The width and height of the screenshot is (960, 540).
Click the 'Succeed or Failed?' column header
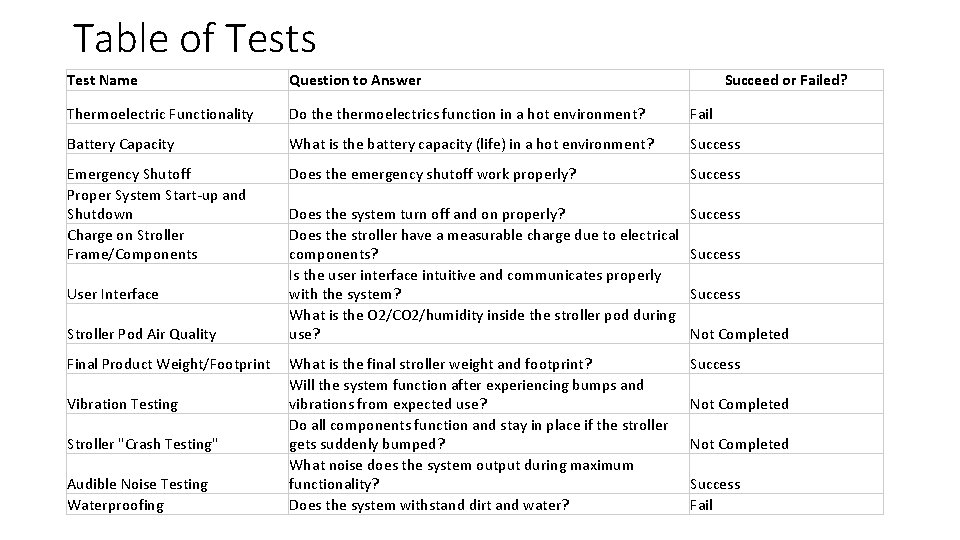pyautogui.click(x=786, y=80)
